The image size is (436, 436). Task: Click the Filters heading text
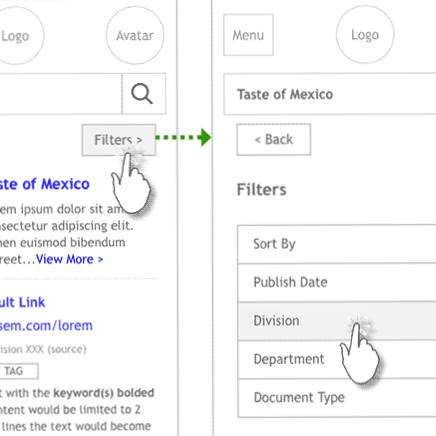click(x=261, y=190)
